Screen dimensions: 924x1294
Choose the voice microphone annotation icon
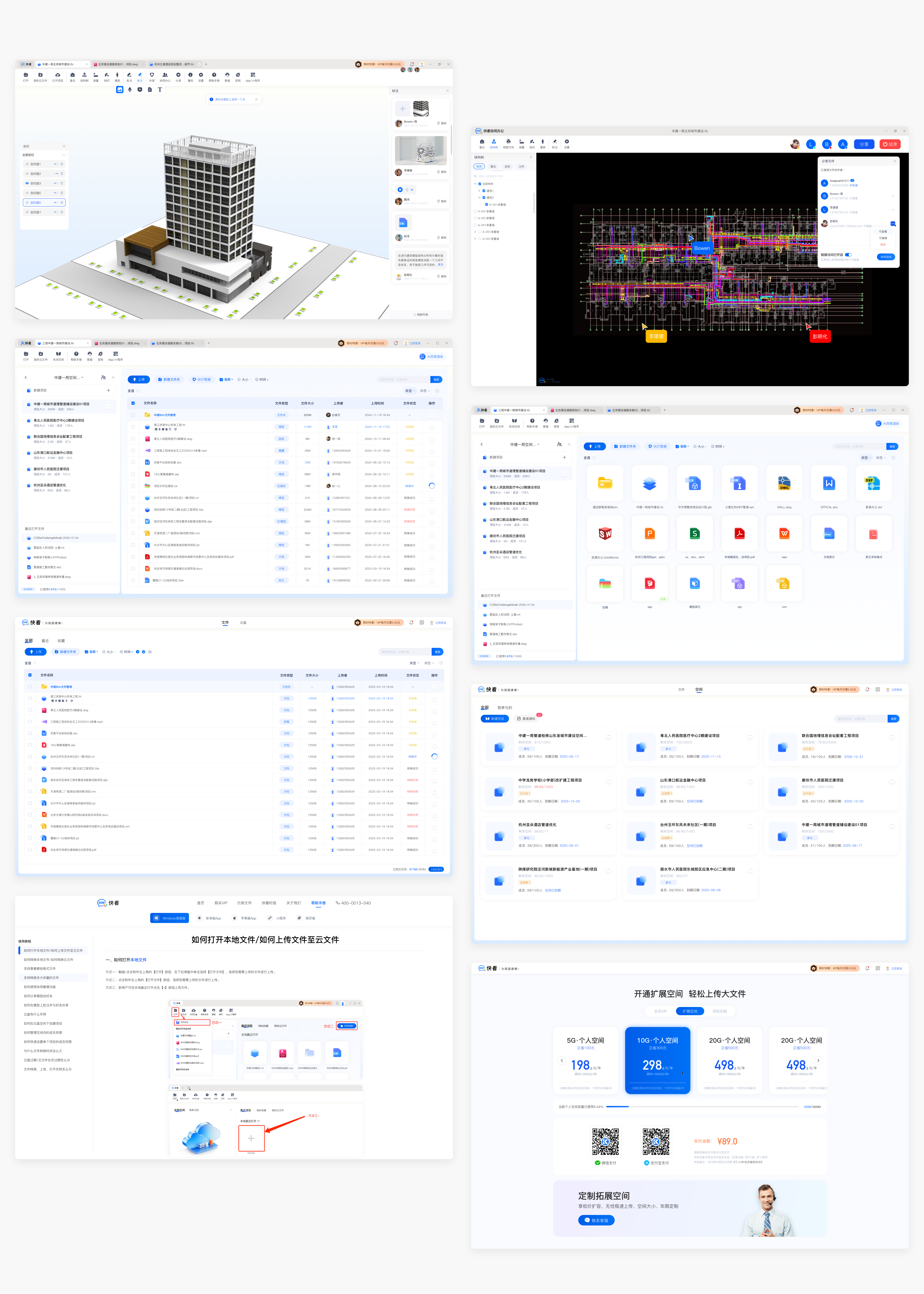pos(130,89)
